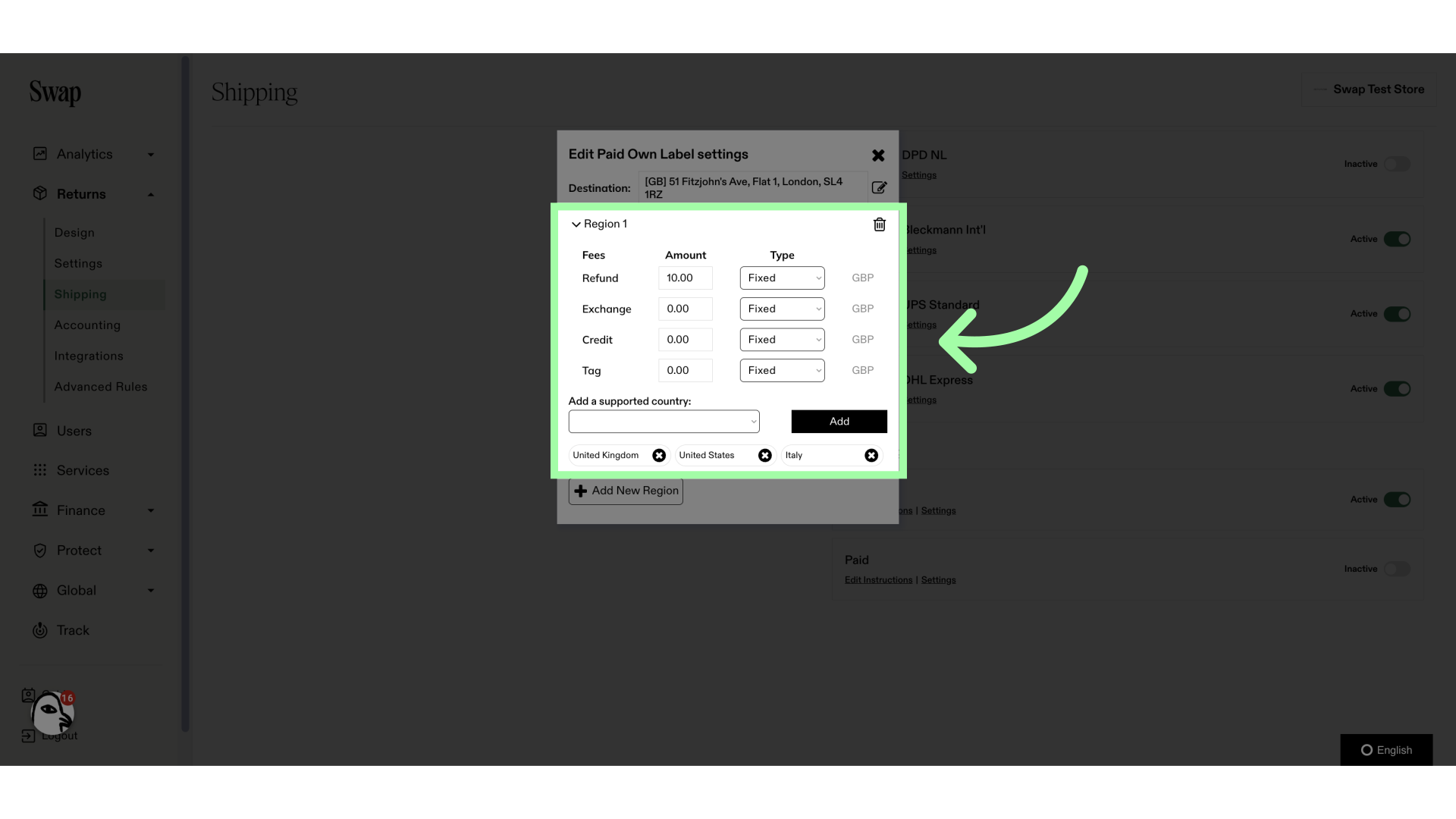Click the Returns box icon in the sidebar
Screen dimensions: 1456x819
[x=40, y=193]
